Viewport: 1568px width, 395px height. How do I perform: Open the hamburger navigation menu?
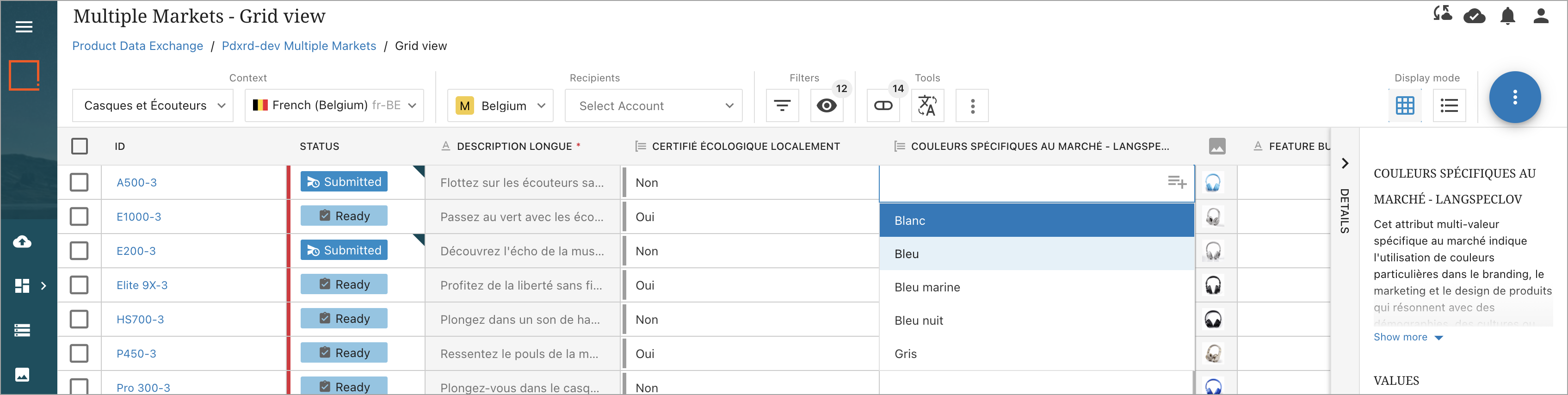(24, 27)
